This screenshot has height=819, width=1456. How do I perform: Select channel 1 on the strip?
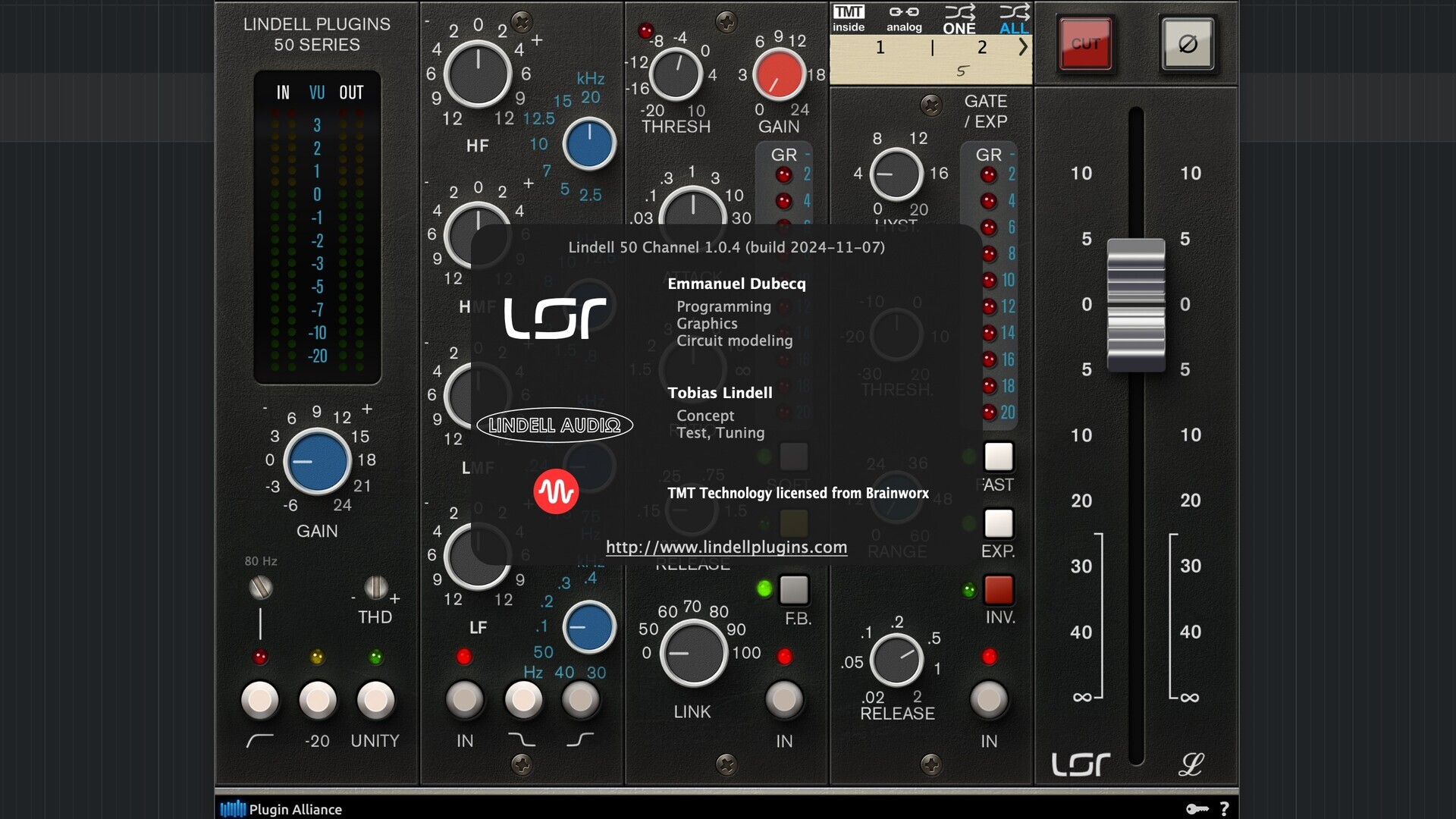tap(880, 48)
